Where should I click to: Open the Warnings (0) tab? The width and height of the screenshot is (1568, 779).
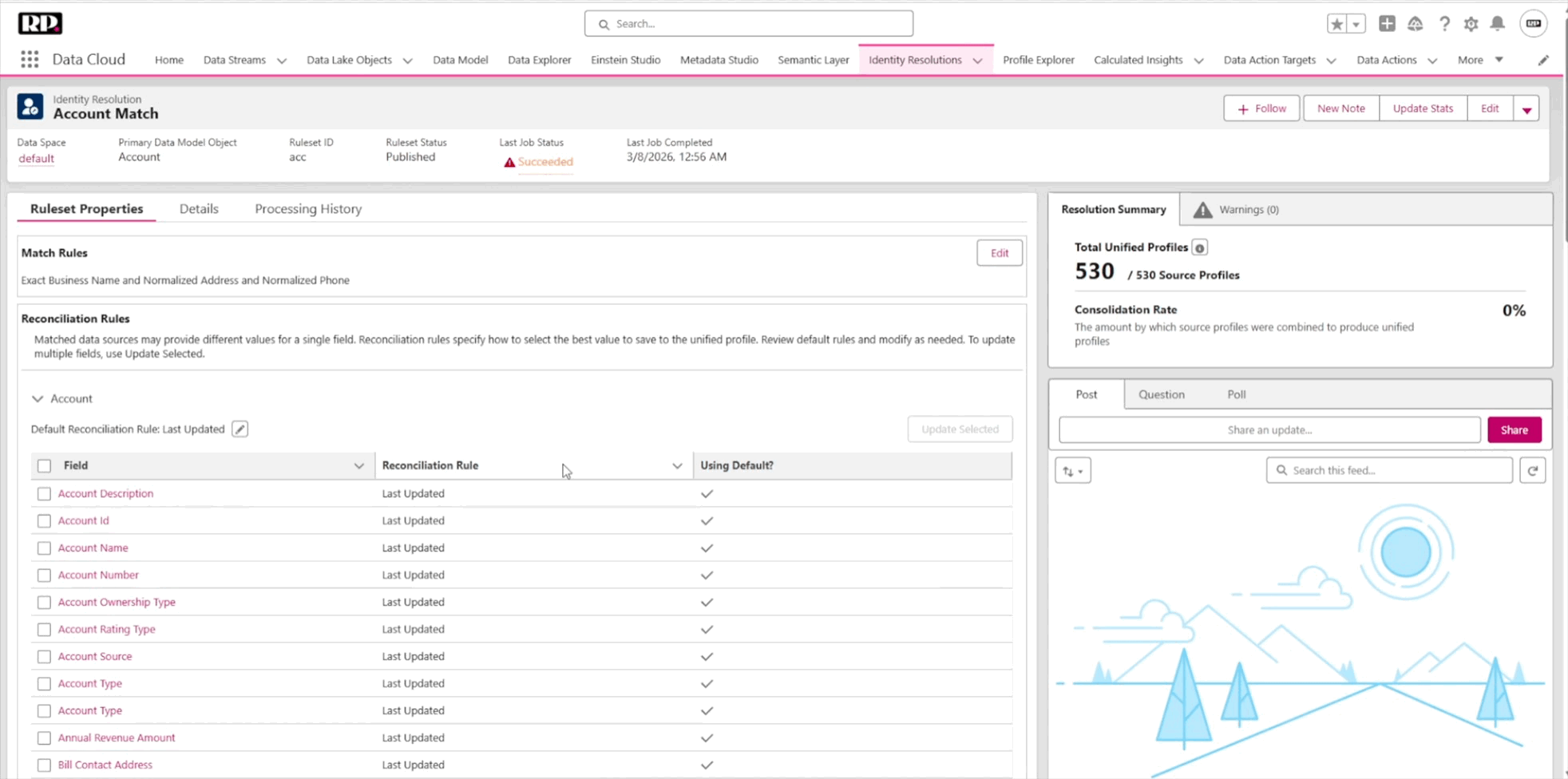point(1236,210)
